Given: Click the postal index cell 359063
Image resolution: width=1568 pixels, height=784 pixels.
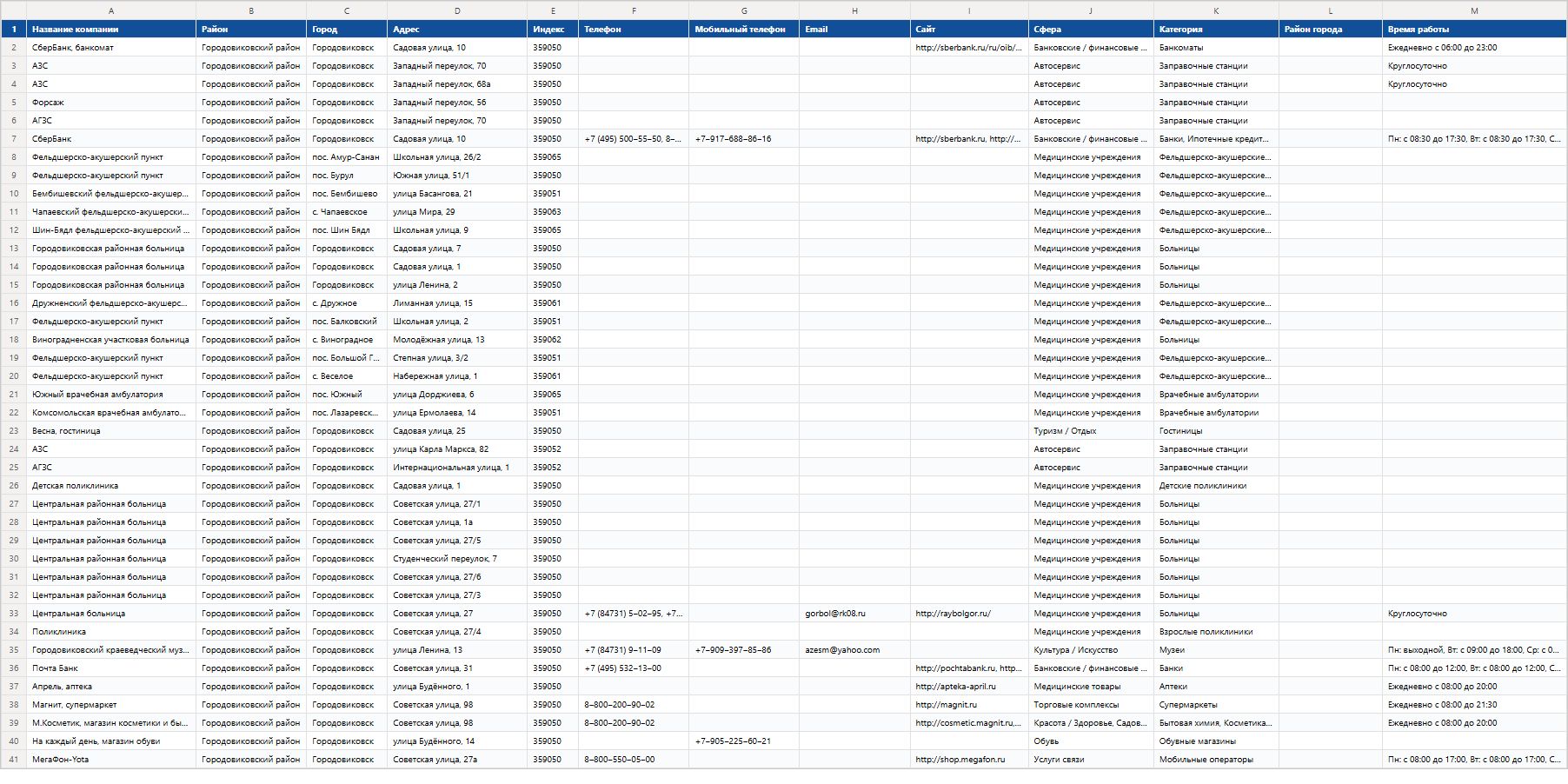Looking at the screenshot, I should click(x=553, y=212).
